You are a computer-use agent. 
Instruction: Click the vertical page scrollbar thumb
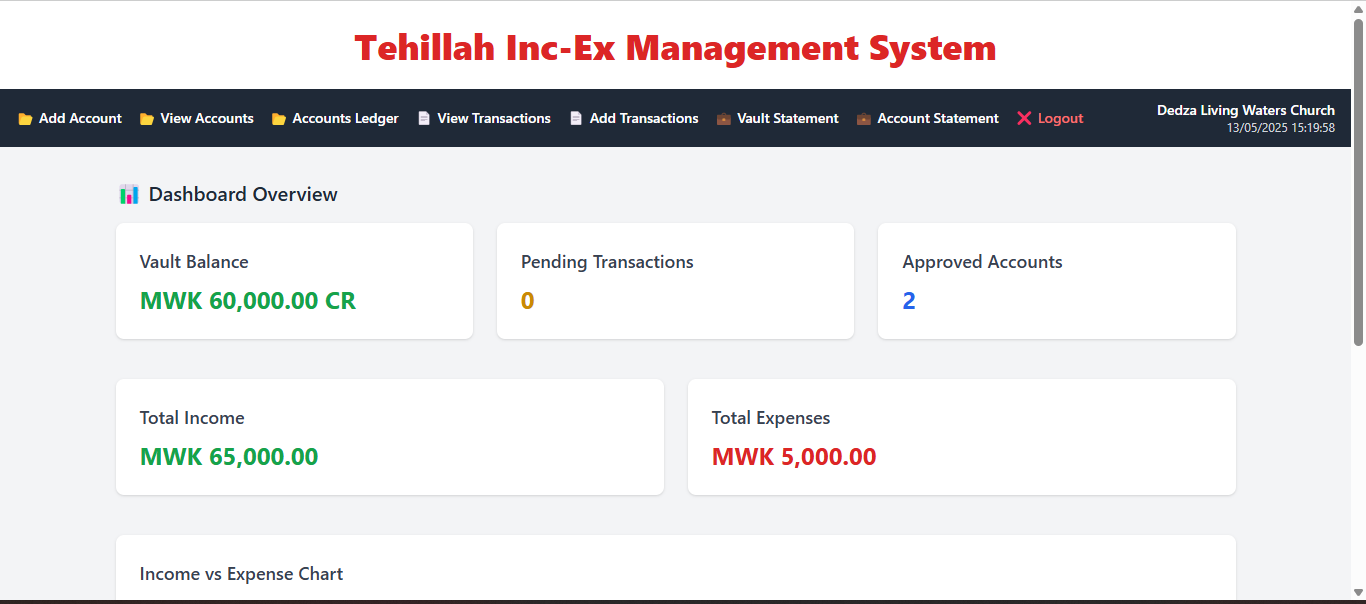[1358, 182]
